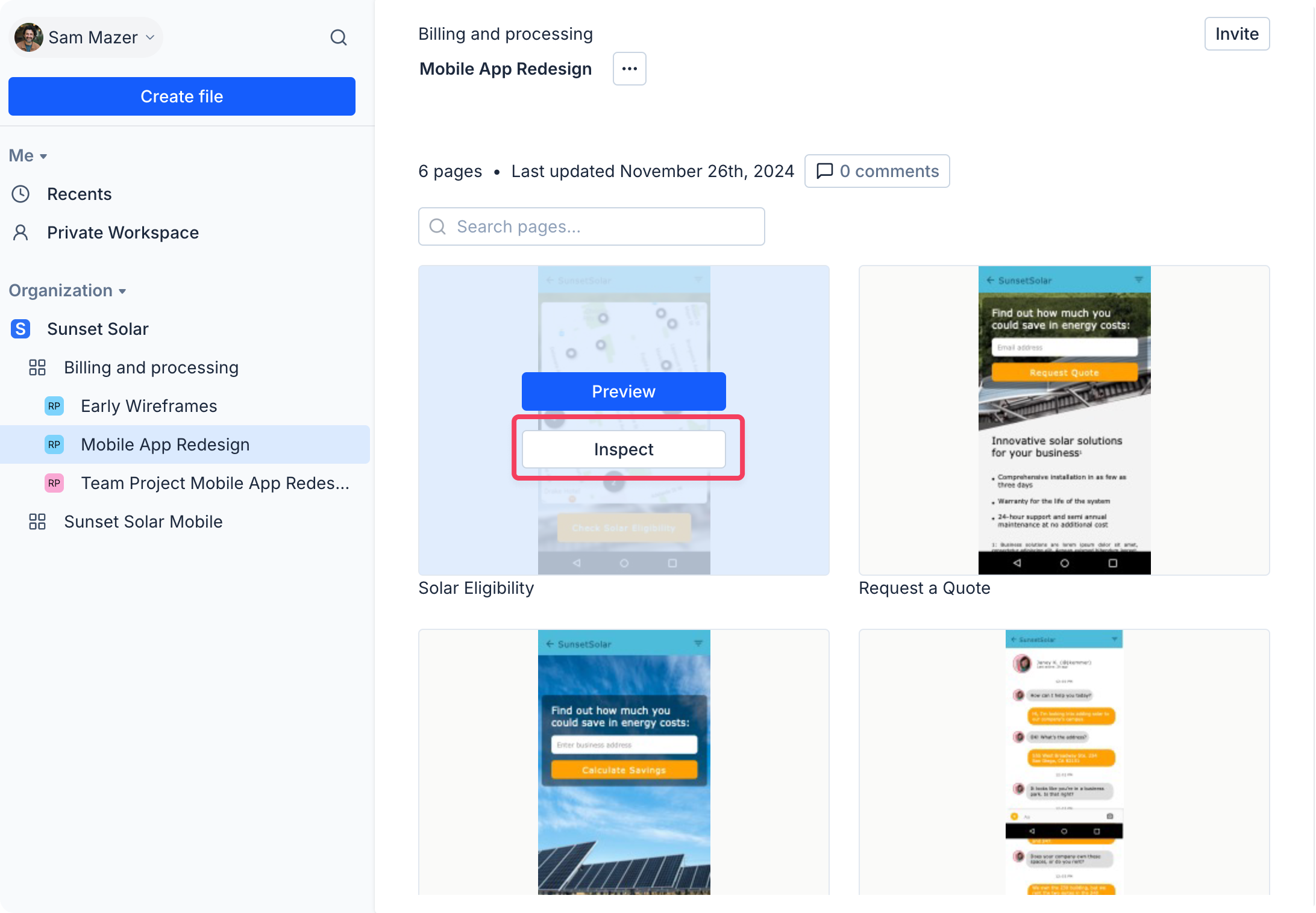Click the Invite button
This screenshot has width=1316, height=913.
[x=1236, y=34]
